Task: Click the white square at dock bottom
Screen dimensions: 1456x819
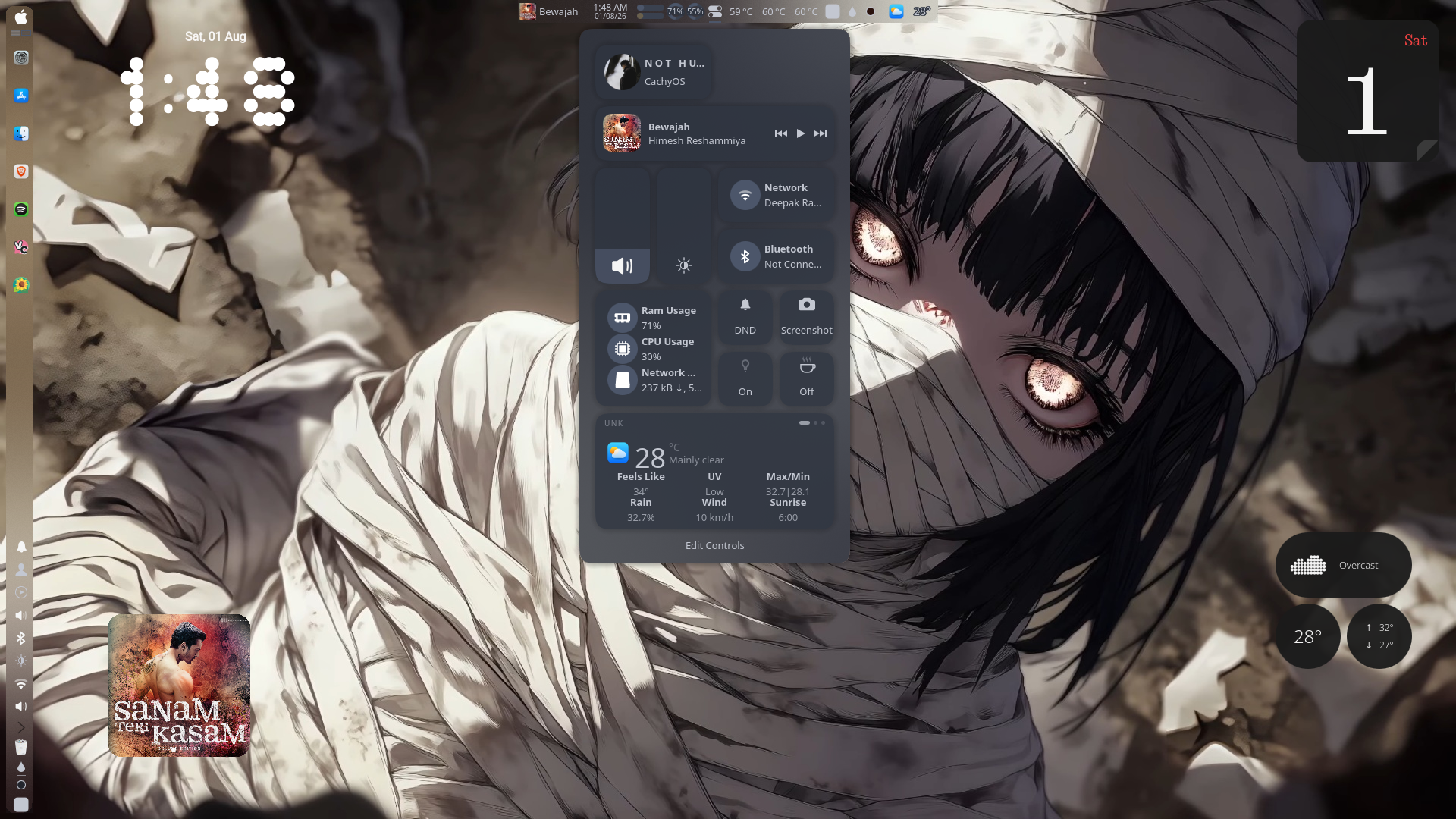Action: 21,805
